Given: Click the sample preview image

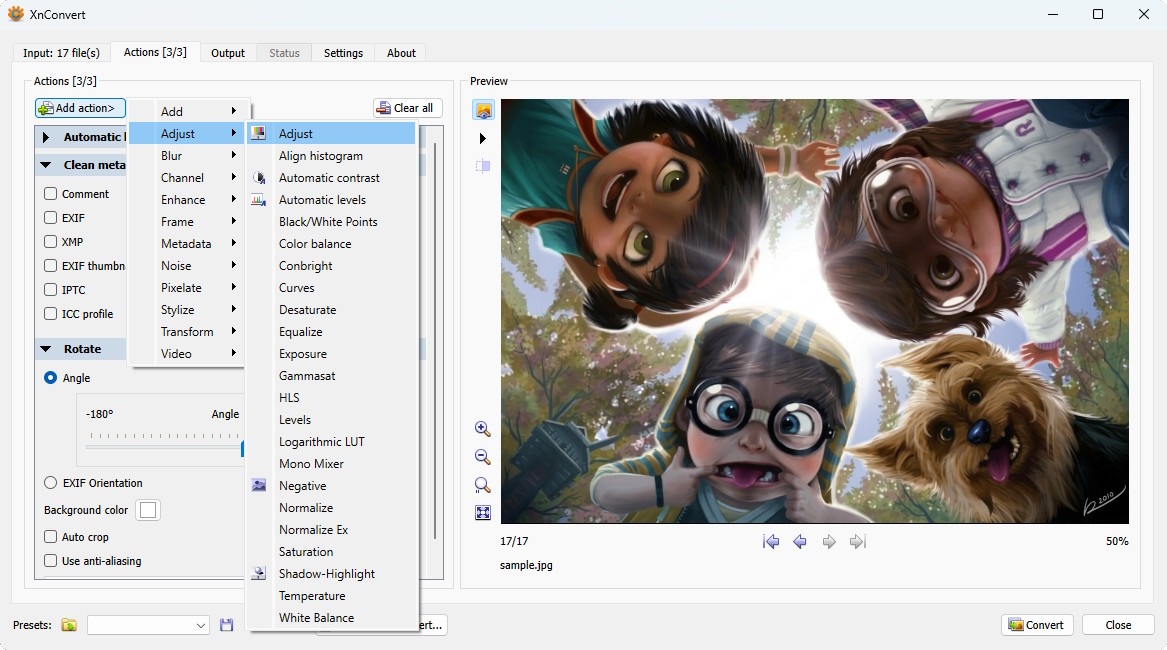Looking at the screenshot, I should [x=815, y=311].
